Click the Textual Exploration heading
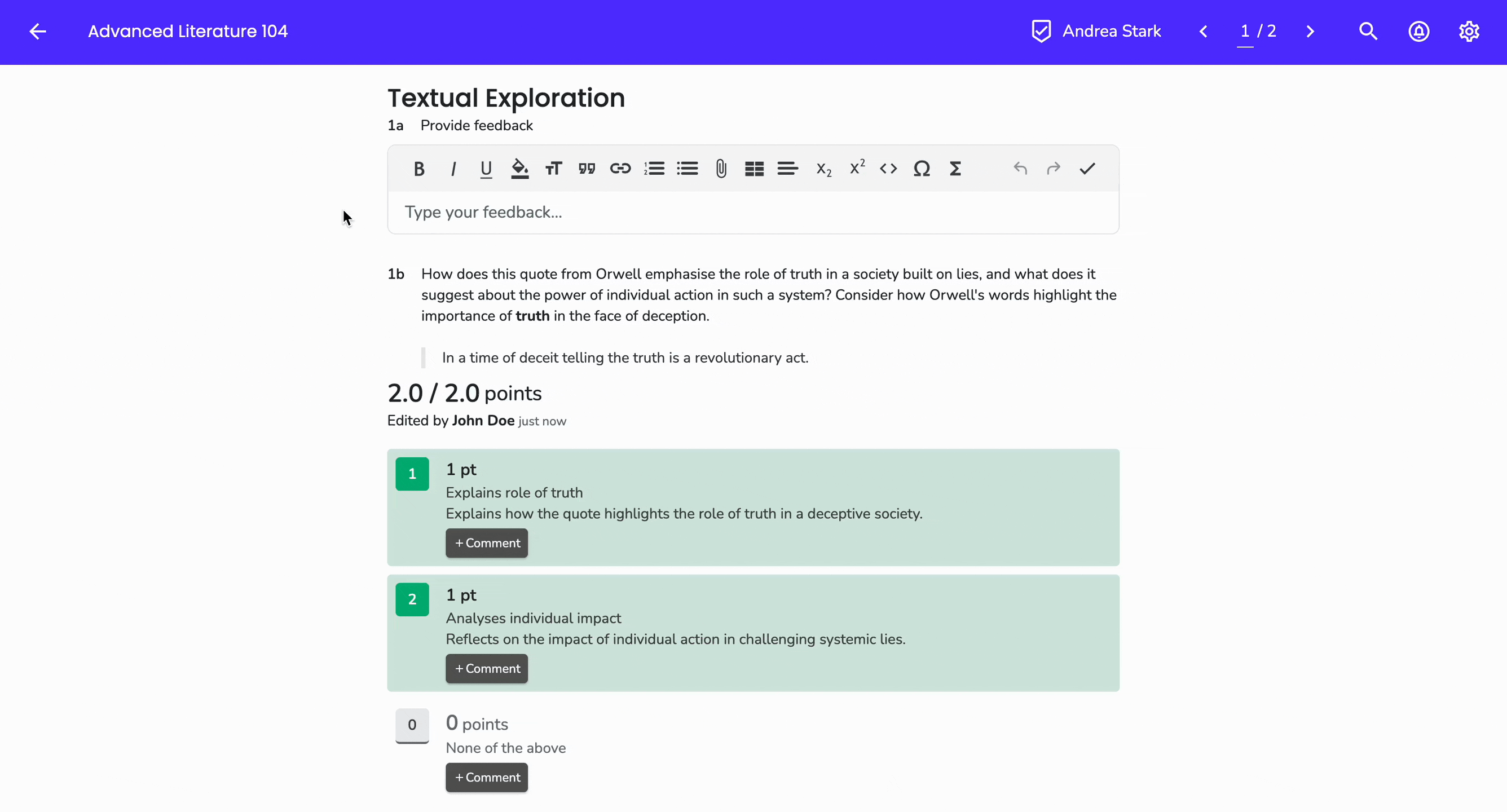This screenshot has height=812, width=1507. click(506, 98)
